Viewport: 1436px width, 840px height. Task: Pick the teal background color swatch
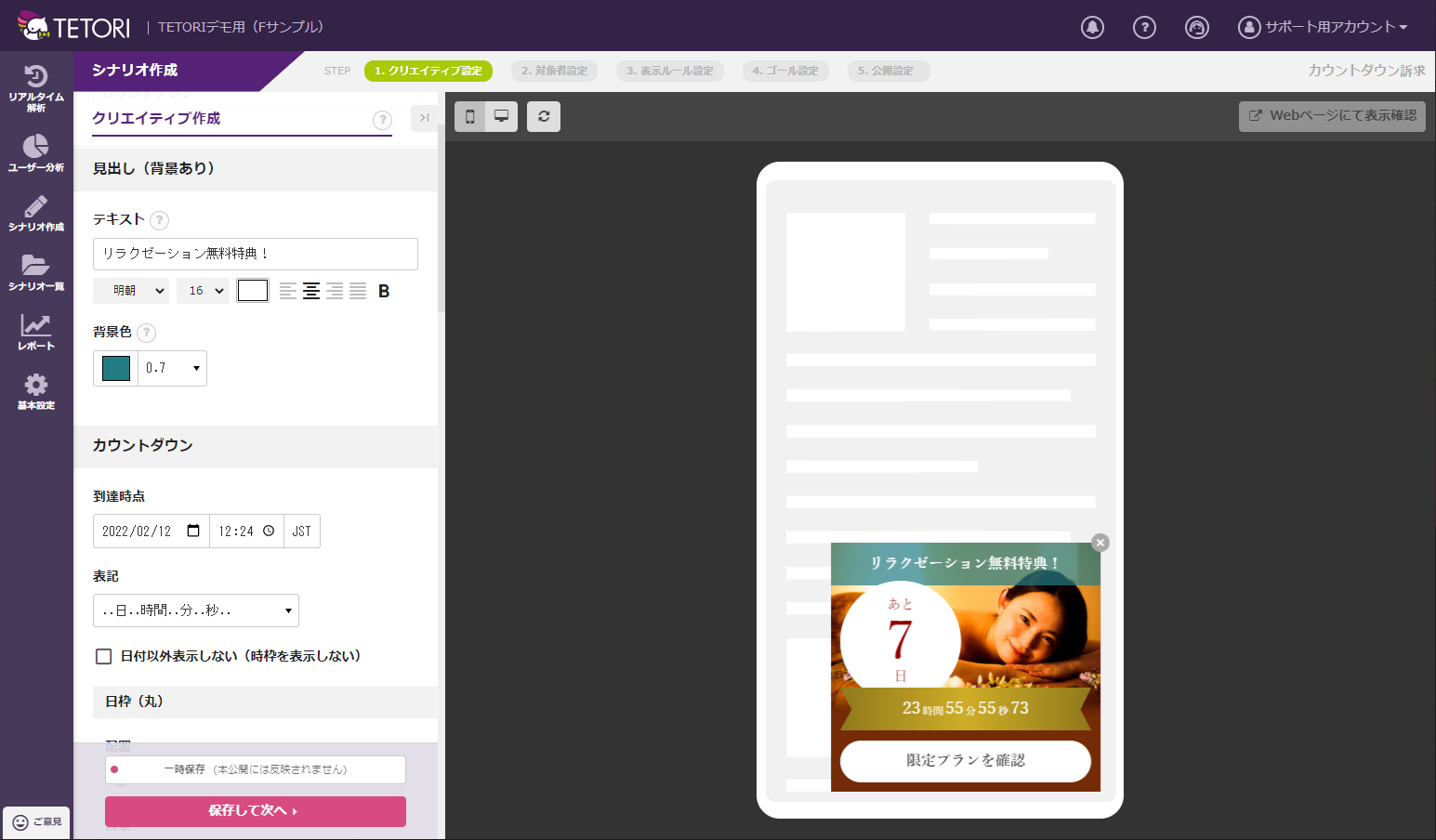[116, 368]
